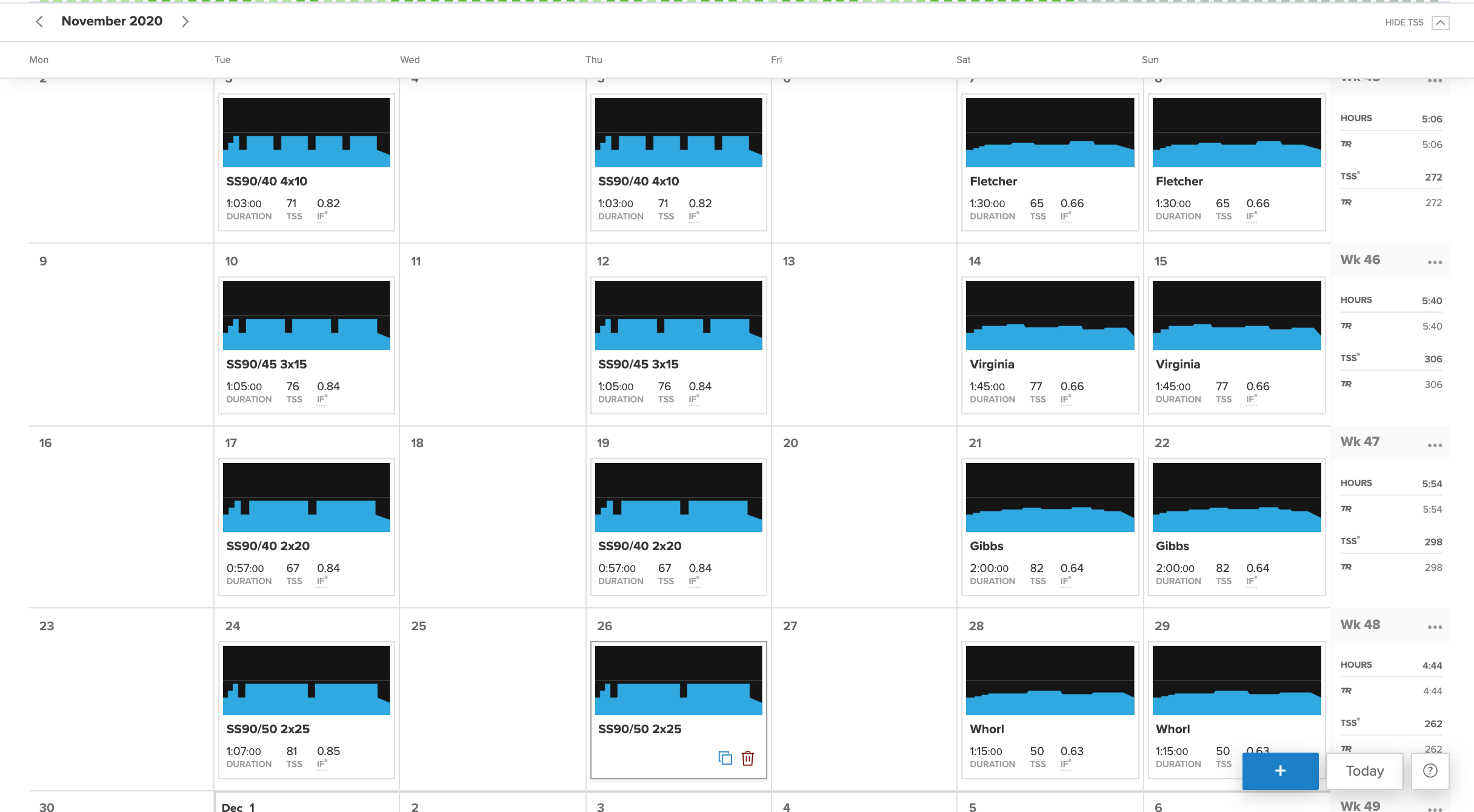Open Wk 48 options menu
This screenshot has width=1474, height=812.
(1435, 627)
